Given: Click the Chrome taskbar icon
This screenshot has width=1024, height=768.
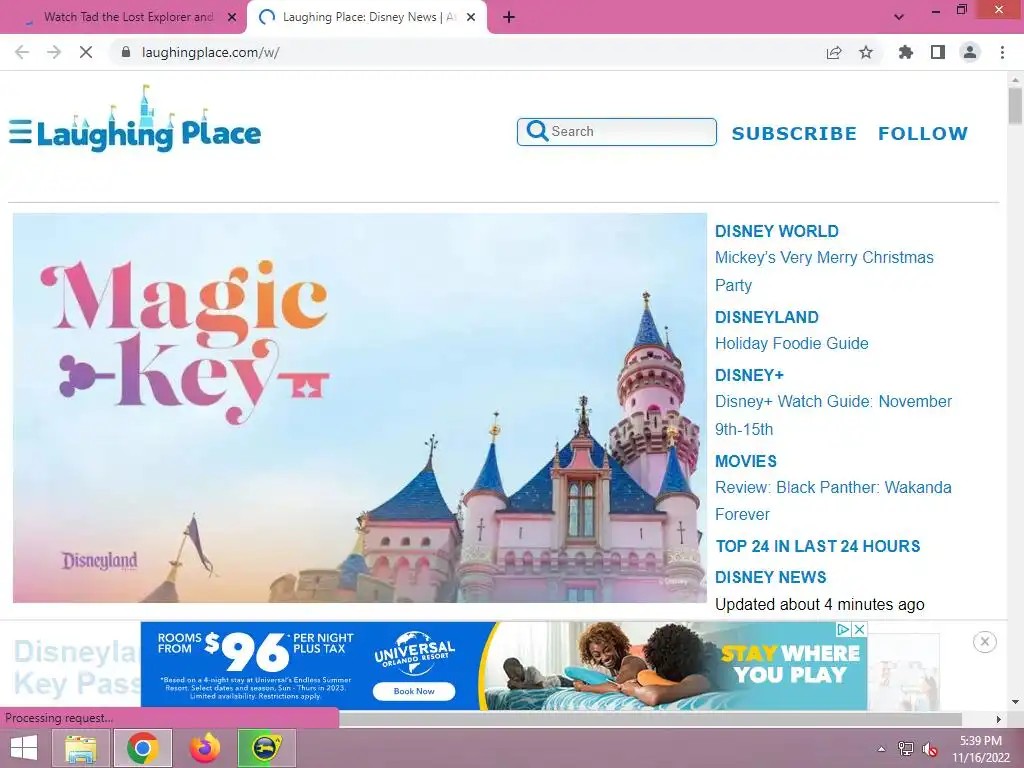Looking at the screenshot, I should pos(143,748).
